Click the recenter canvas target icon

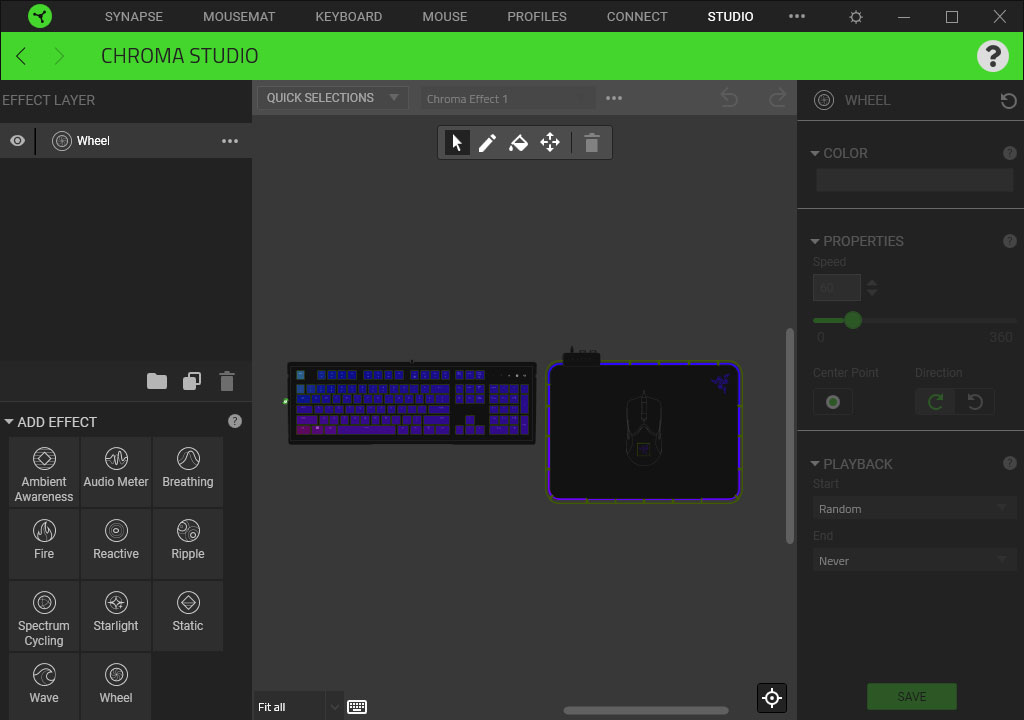(x=771, y=698)
